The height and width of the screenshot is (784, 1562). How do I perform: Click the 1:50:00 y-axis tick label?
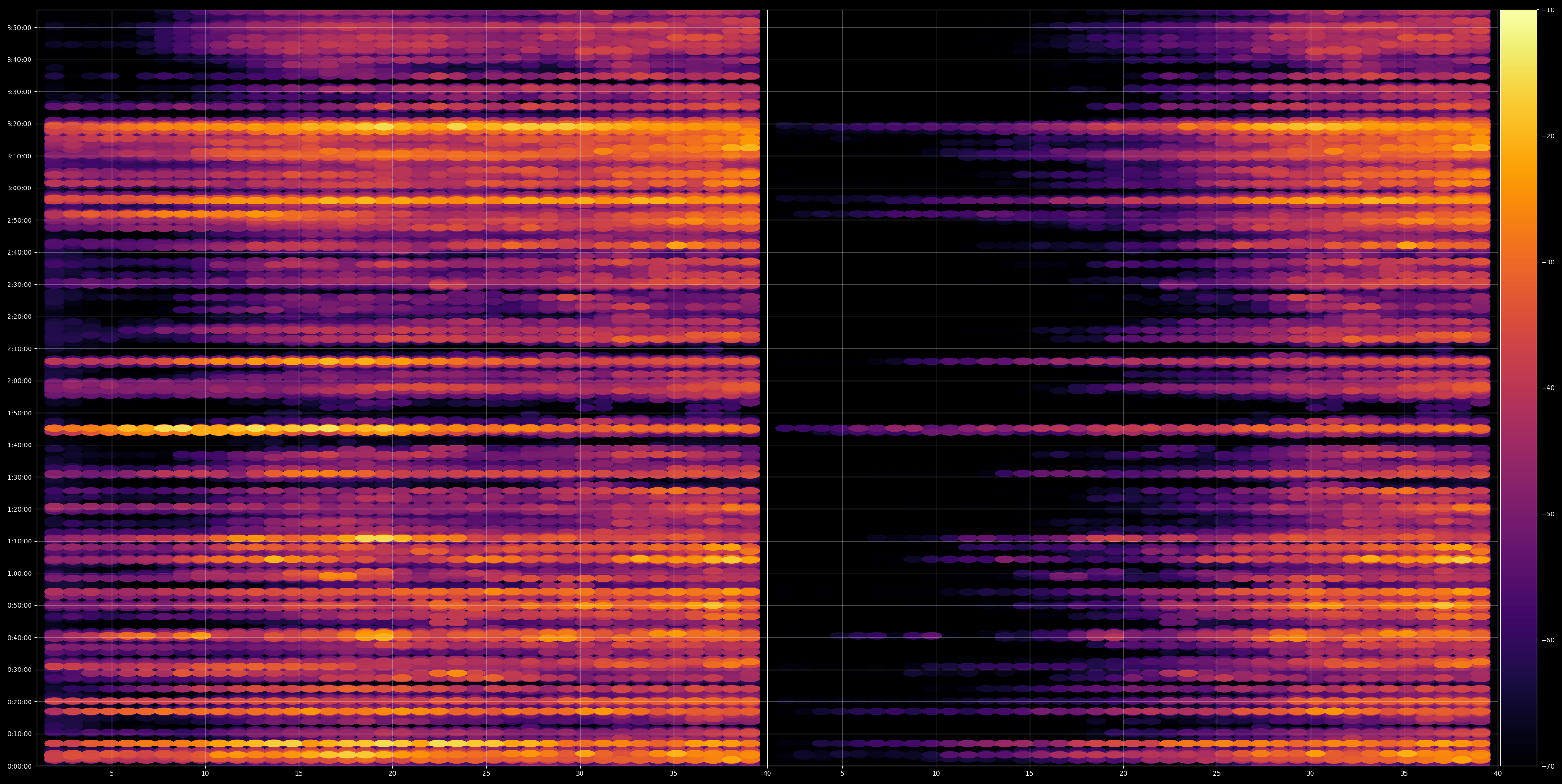(x=18, y=413)
